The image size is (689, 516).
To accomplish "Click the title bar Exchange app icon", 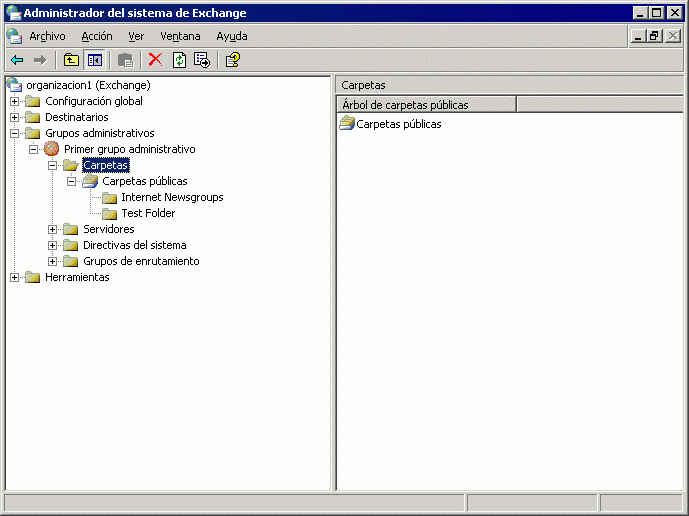I will click(x=14, y=13).
